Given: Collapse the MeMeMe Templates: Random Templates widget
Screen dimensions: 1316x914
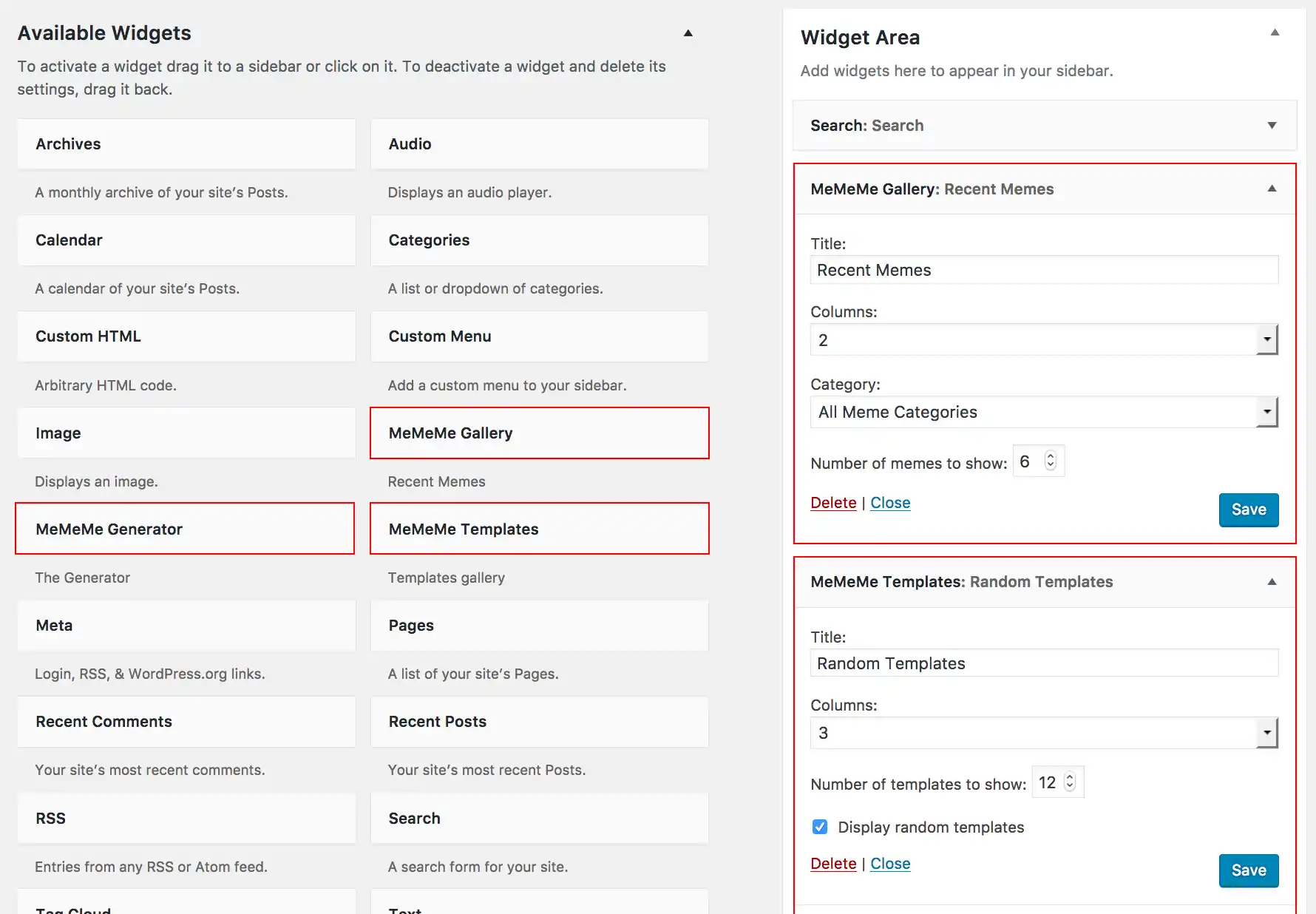Looking at the screenshot, I should 1272,581.
